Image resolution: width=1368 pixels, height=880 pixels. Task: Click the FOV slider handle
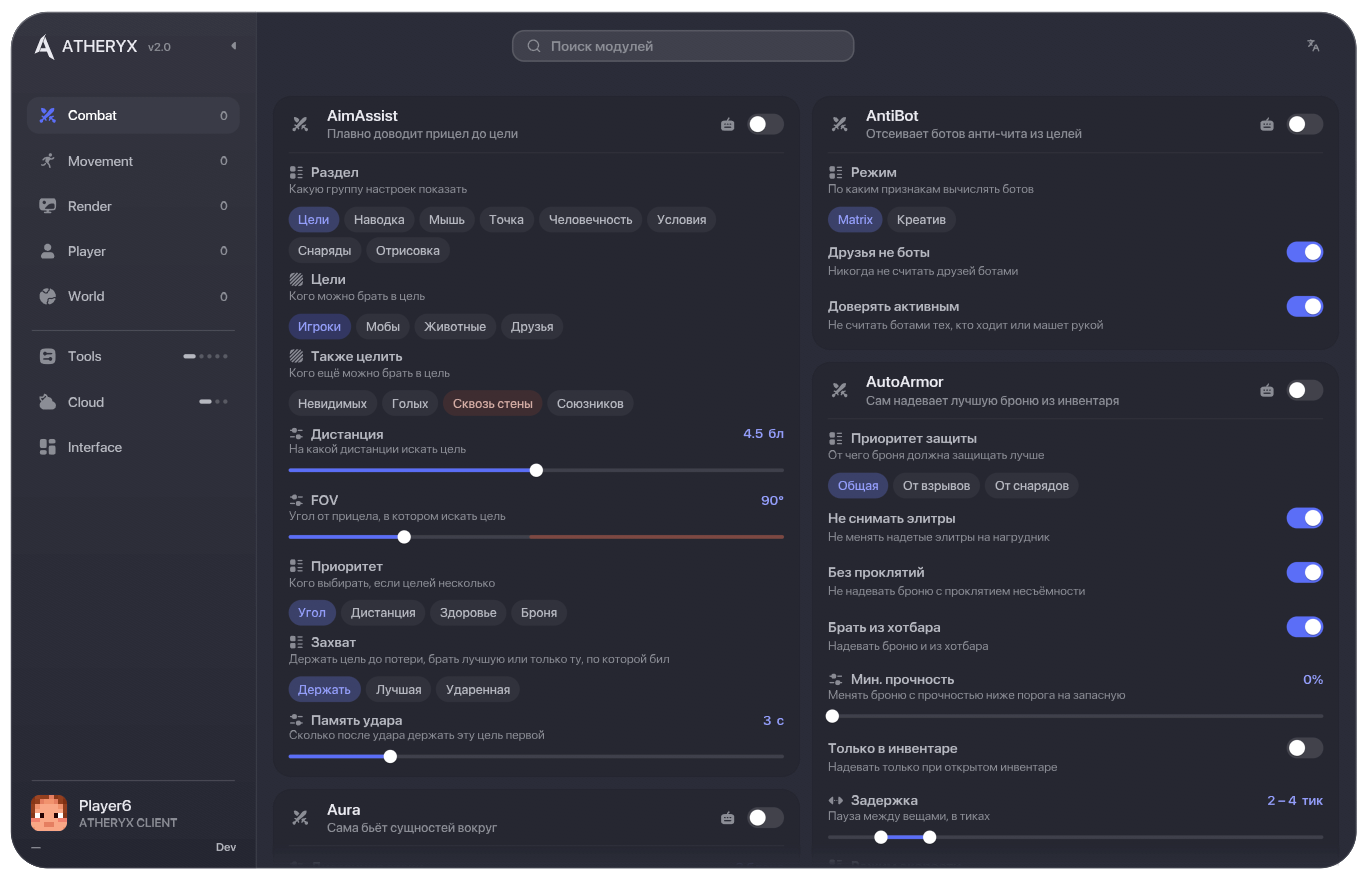[404, 537]
